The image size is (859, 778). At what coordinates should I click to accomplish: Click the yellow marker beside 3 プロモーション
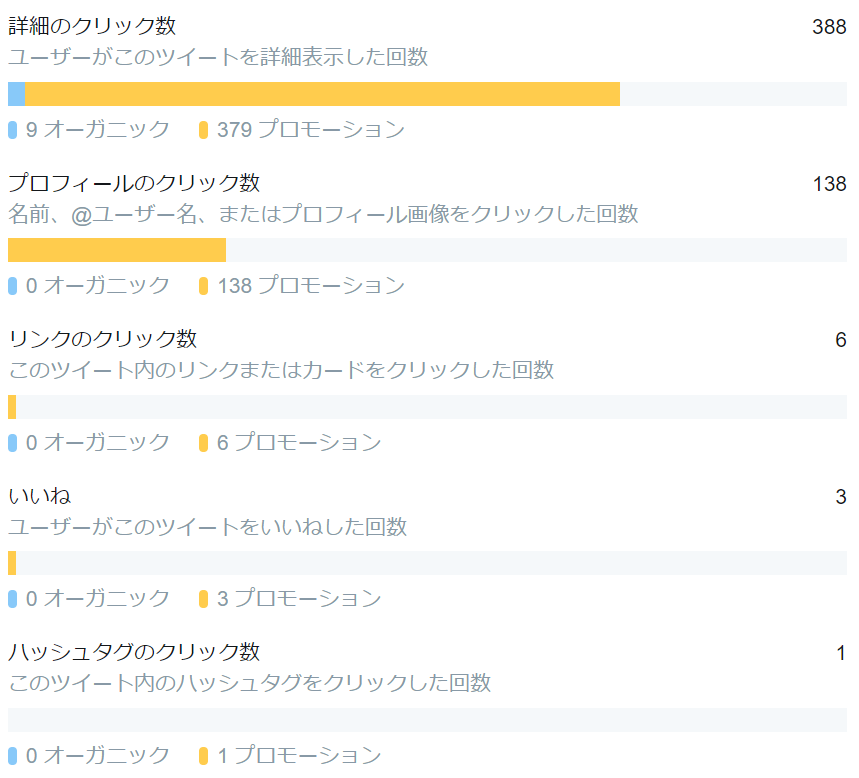coord(203,599)
